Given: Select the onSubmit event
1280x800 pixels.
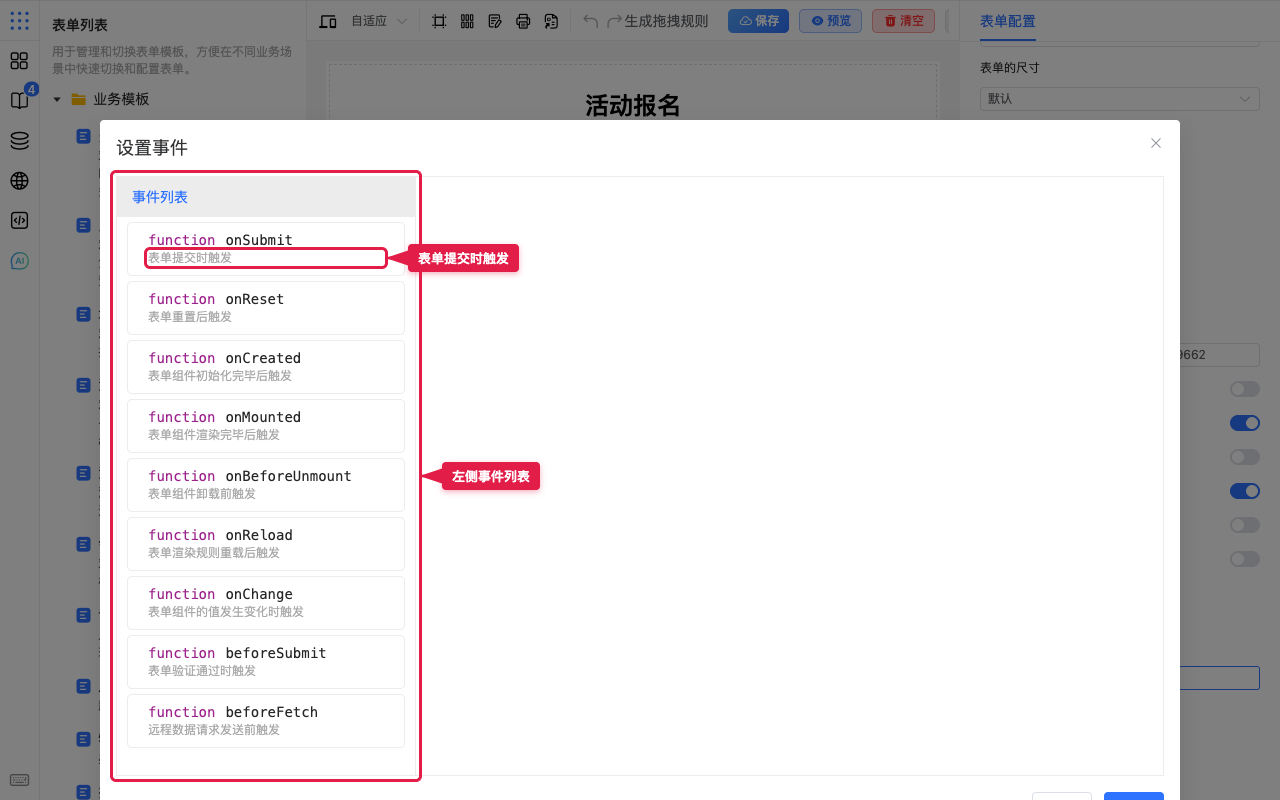Looking at the screenshot, I should (x=266, y=249).
